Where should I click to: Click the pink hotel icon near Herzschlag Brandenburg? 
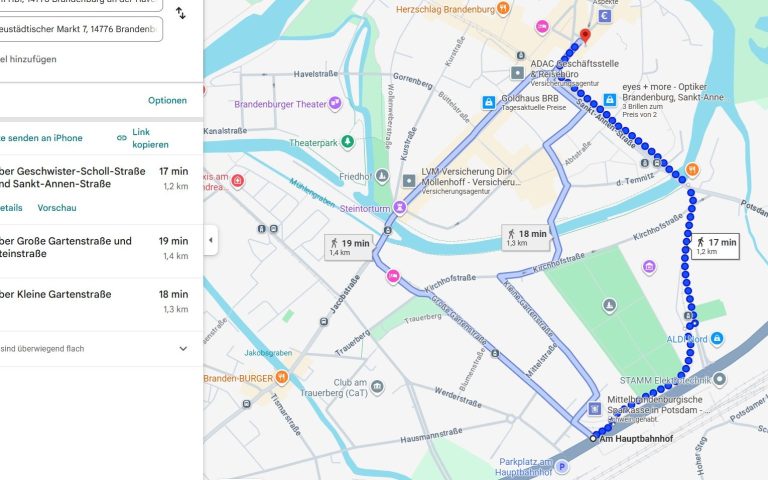542,26
